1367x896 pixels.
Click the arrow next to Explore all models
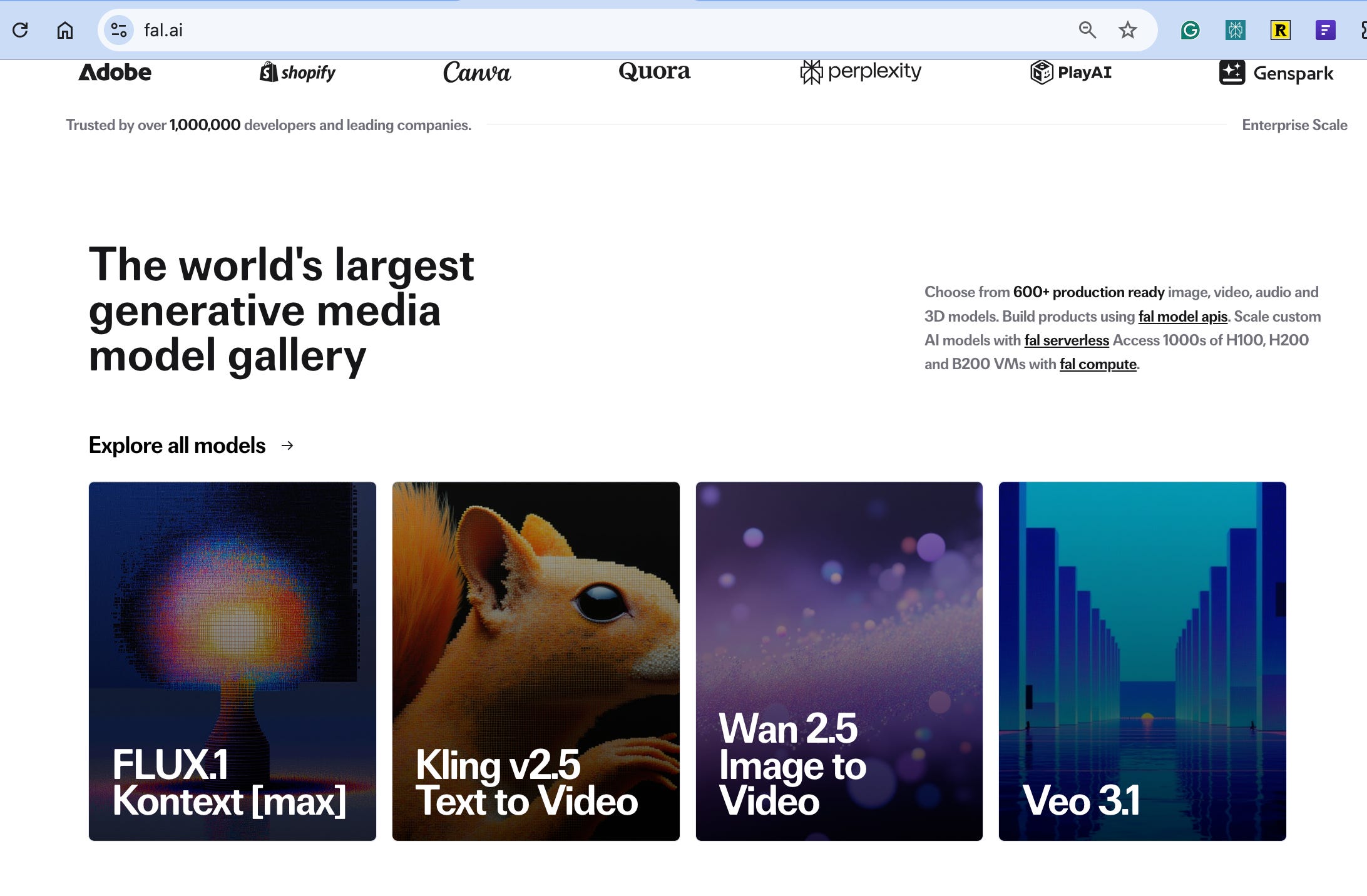tap(287, 445)
